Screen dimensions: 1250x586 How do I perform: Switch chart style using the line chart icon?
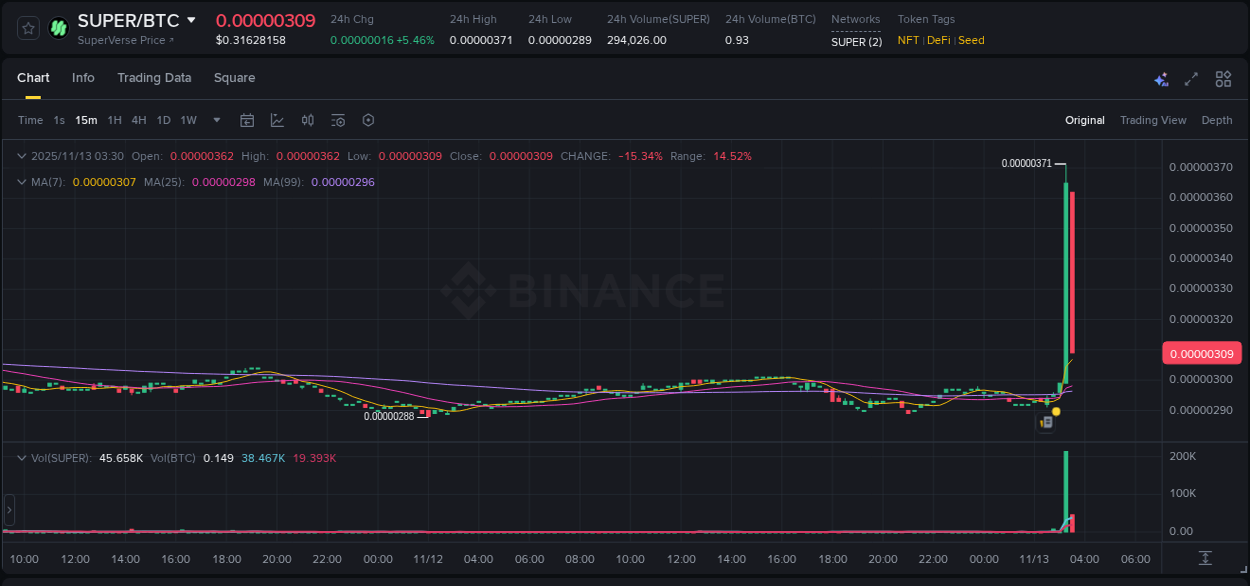coord(277,120)
